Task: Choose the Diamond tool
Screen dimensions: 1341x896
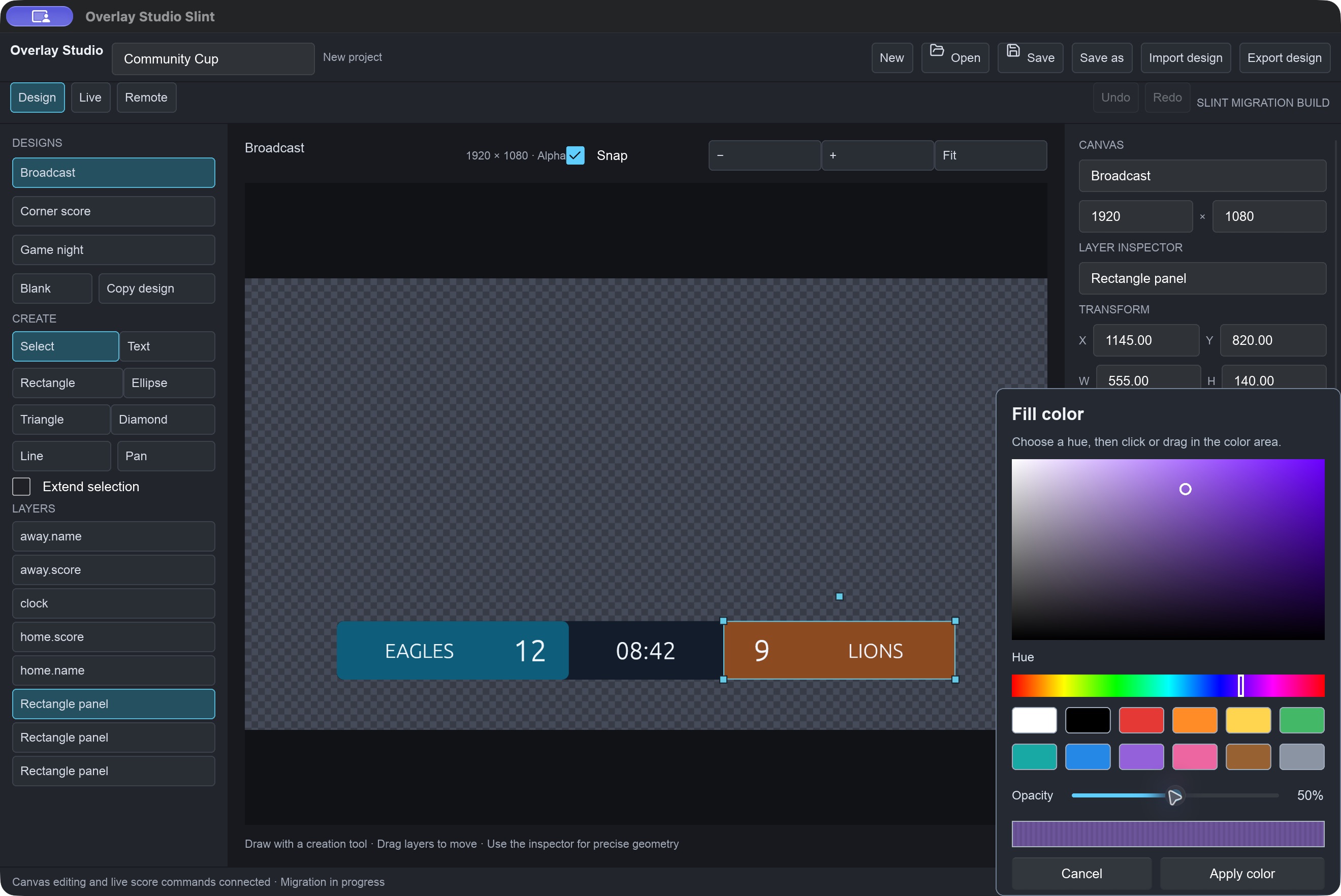Action: tap(163, 420)
